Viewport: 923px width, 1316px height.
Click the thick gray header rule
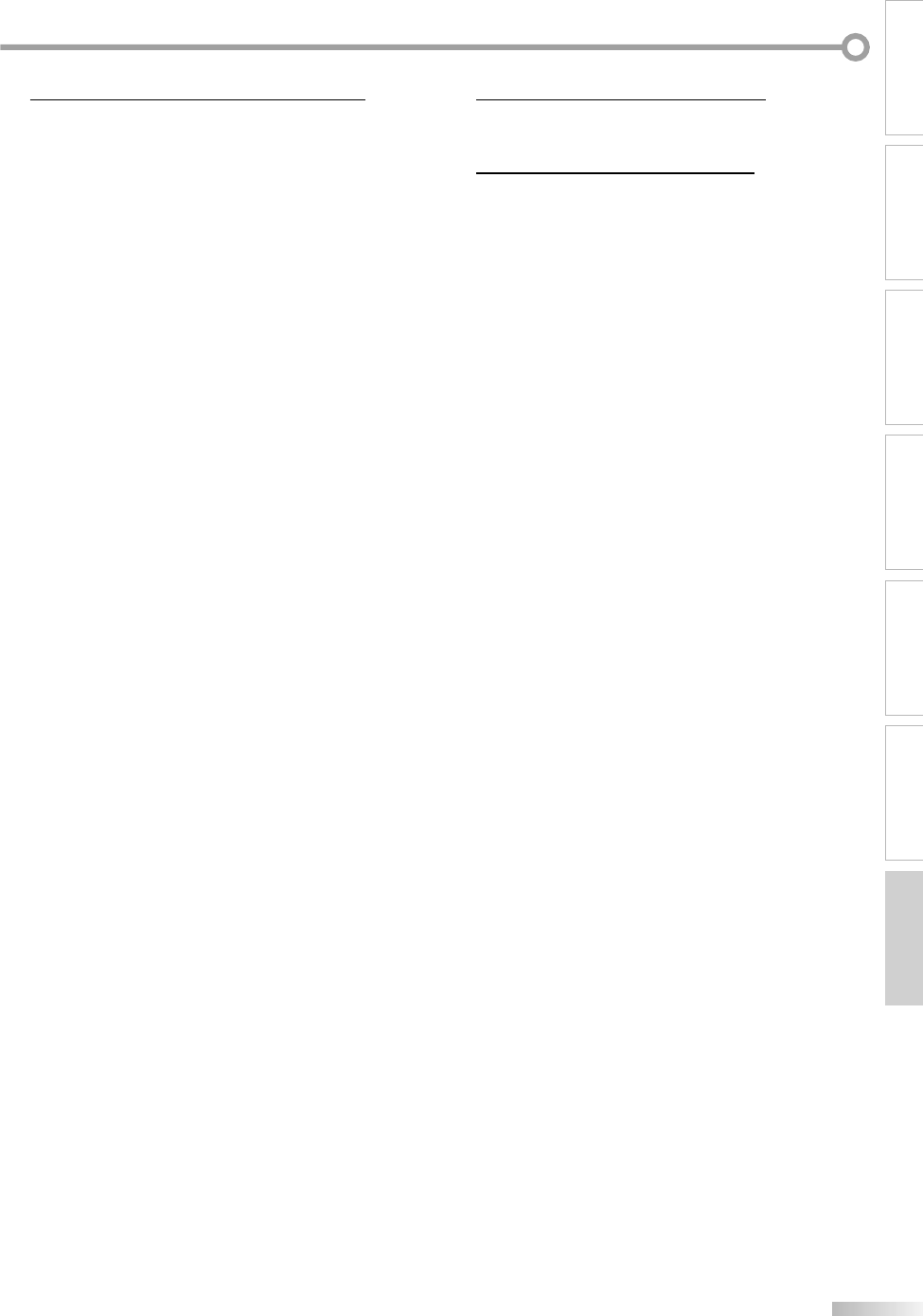(x=421, y=47)
